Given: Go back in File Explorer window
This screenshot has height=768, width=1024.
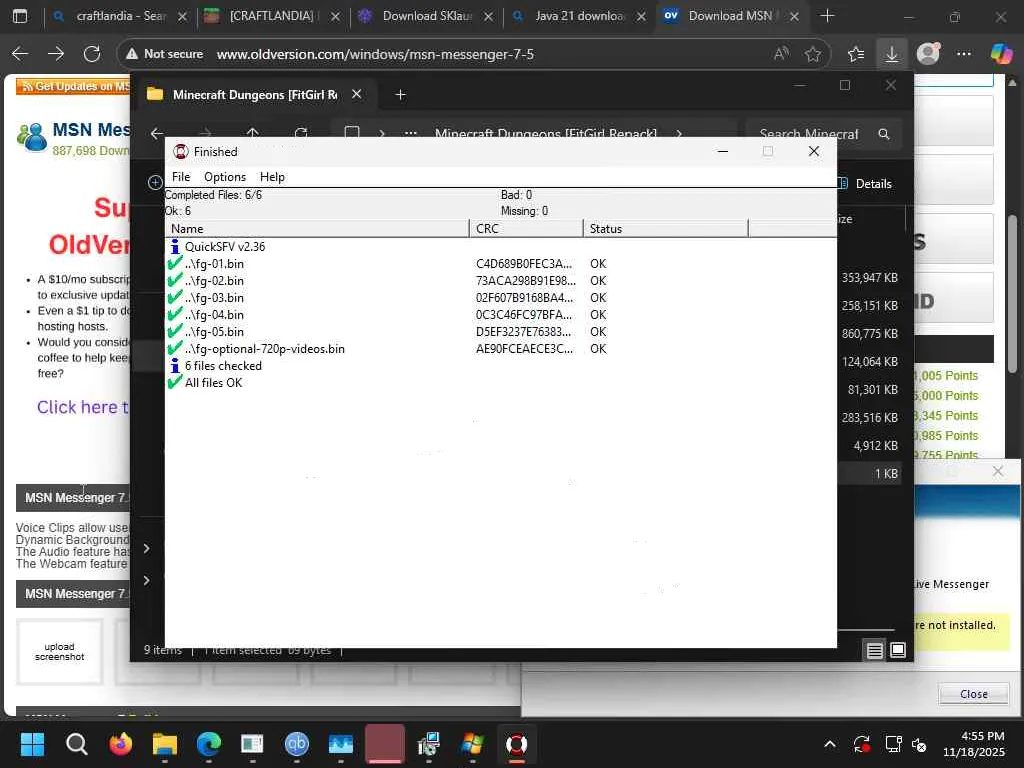Looking at the screenshot, I should point(157,134).
